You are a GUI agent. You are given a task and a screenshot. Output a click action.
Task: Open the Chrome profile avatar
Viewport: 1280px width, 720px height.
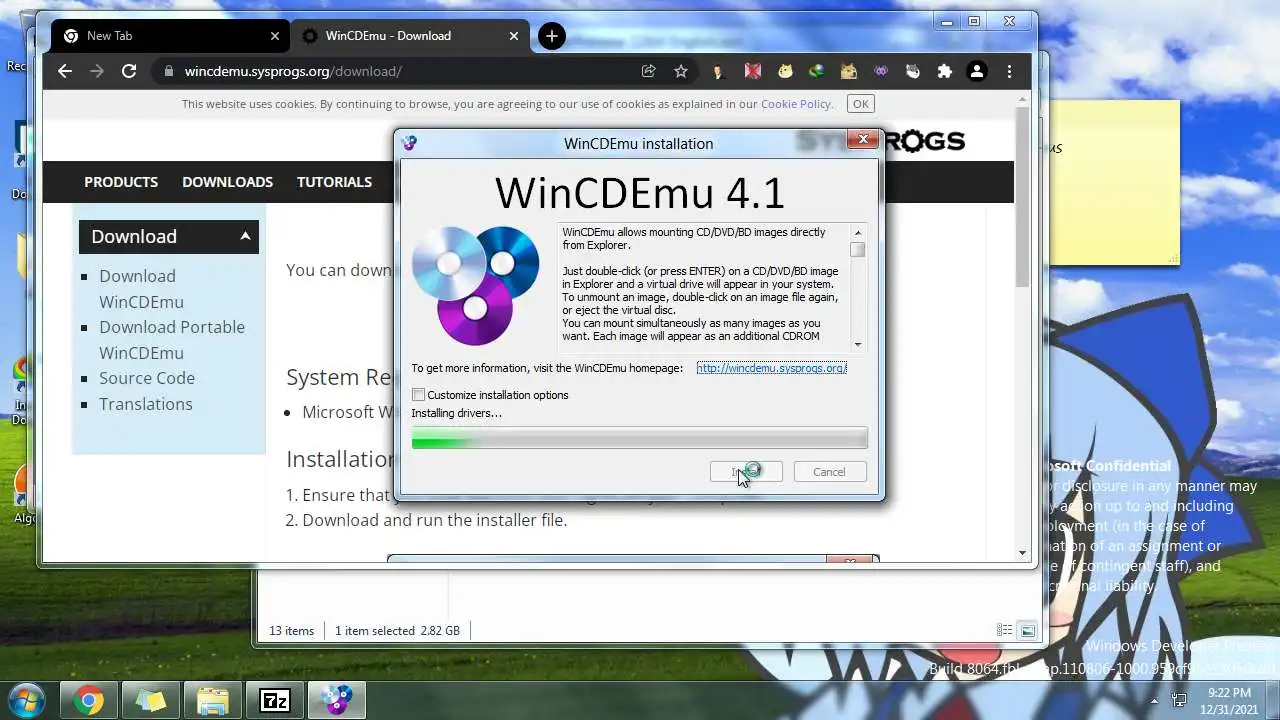pos(977,71)
